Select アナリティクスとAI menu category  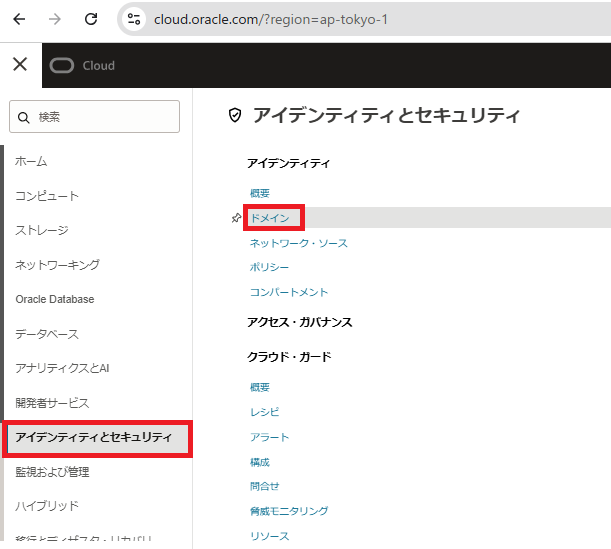[x=62, y=368]
